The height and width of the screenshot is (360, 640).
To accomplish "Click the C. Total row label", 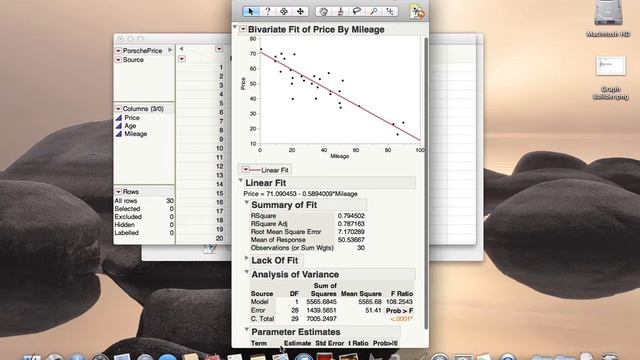I will [x=262, y=319].
